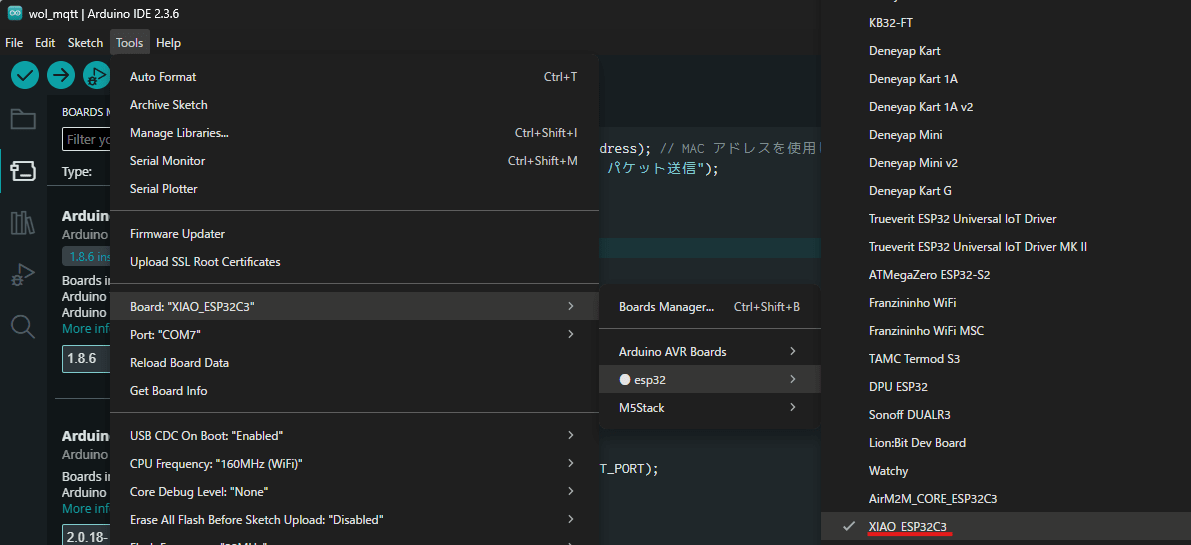The width and height of the screenshot is (1191, 545).
Task: Select the Lion:Bit Dev Board
Action: [x=1006, y=443]
